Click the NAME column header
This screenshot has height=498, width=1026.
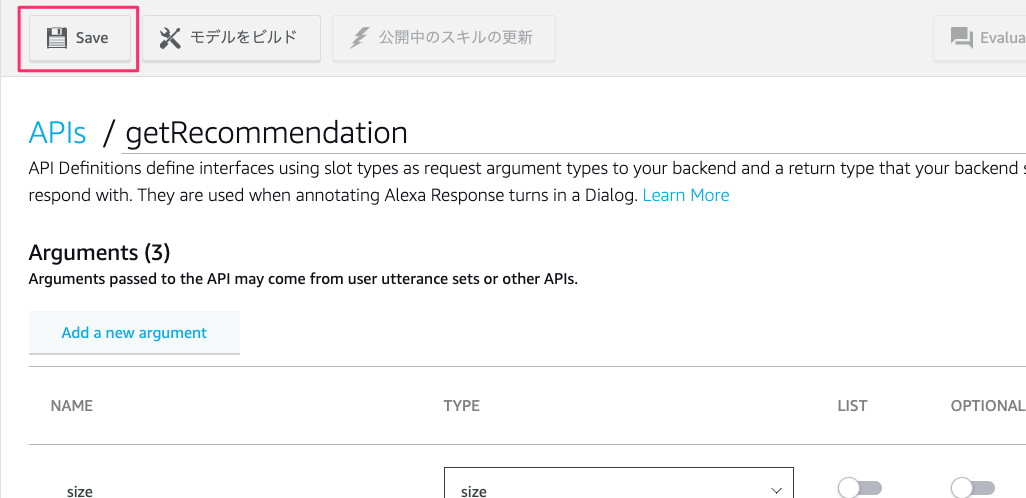coord(71,406)
